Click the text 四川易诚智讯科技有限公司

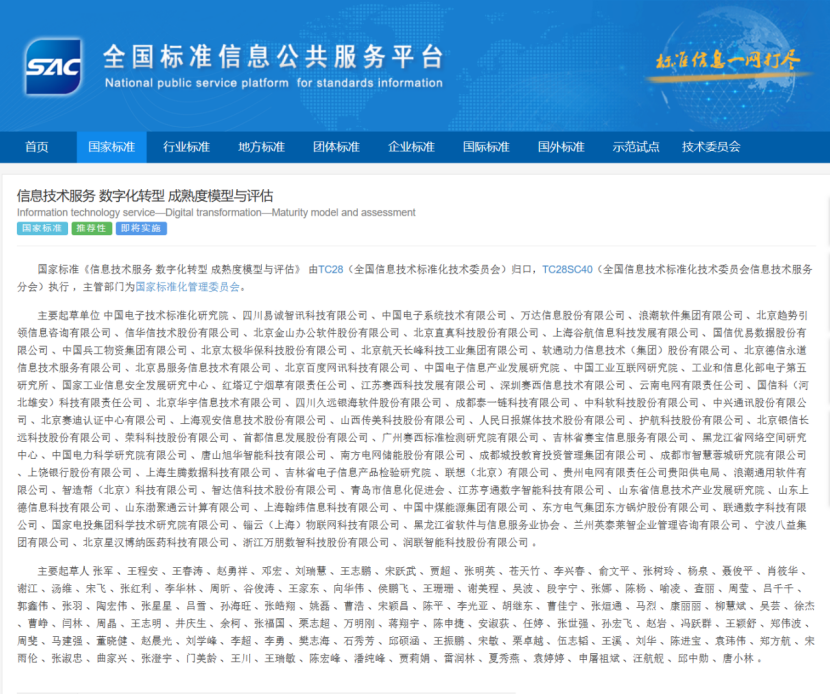305,316
